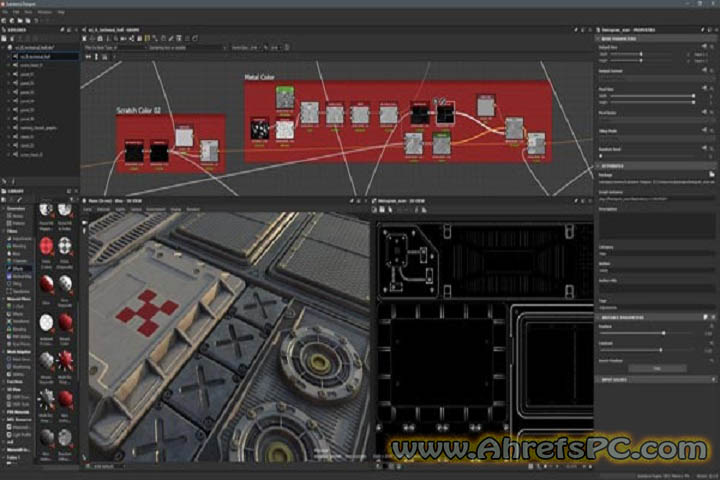This screenshot has width=720, height=480.
Task: Click the open folder icon in main toolbar
Action: pyautogui.click(x=20, y=21)
